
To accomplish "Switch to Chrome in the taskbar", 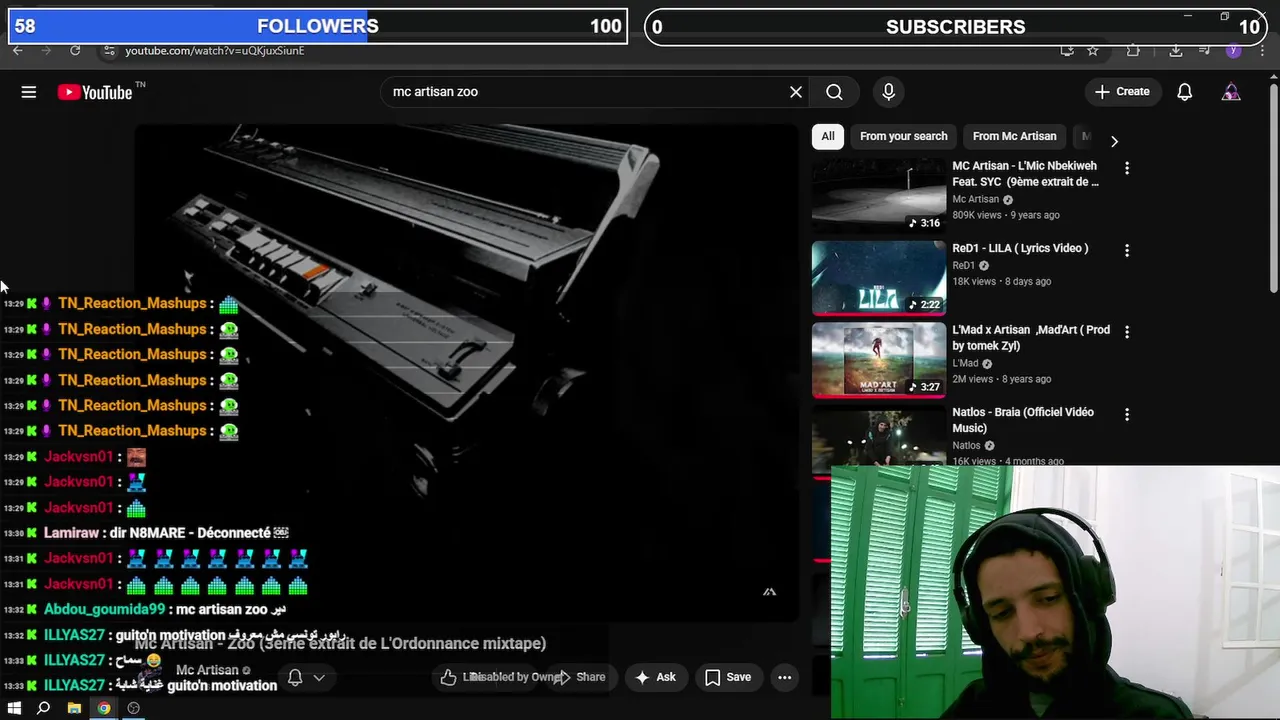I will coord(104,708).
